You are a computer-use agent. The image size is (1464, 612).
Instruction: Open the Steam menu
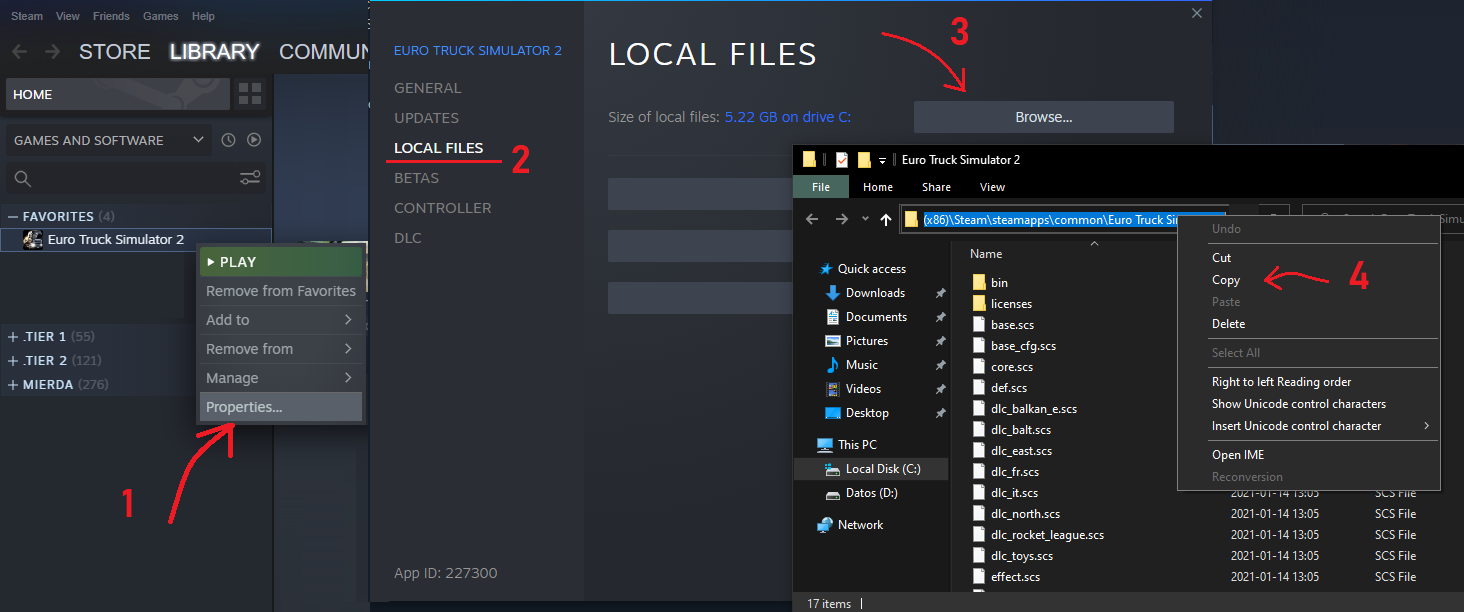(x=27, y=17)
